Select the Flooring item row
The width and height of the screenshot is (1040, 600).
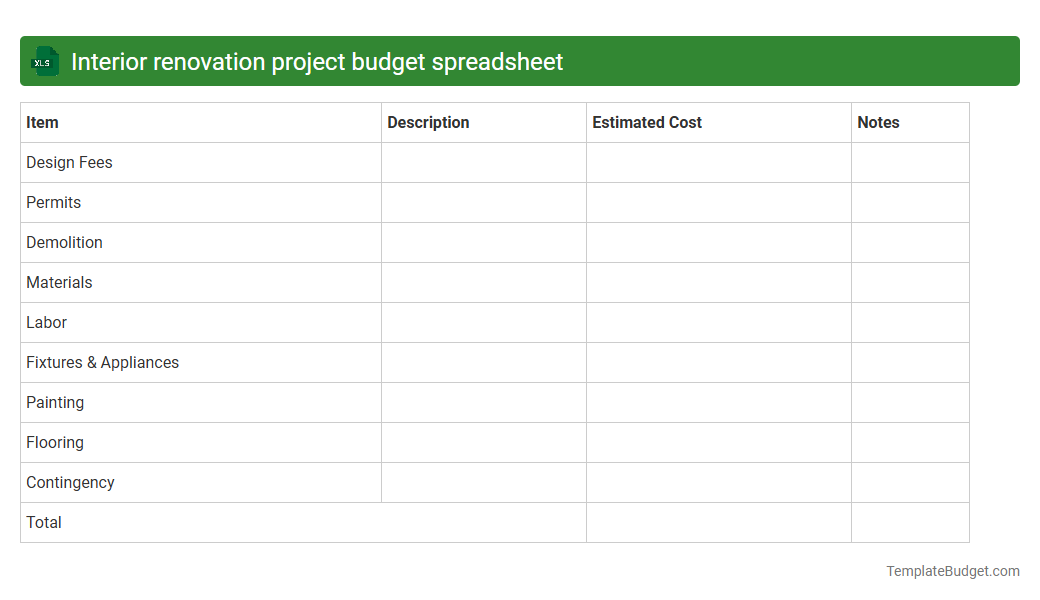(x=55, y=442)
